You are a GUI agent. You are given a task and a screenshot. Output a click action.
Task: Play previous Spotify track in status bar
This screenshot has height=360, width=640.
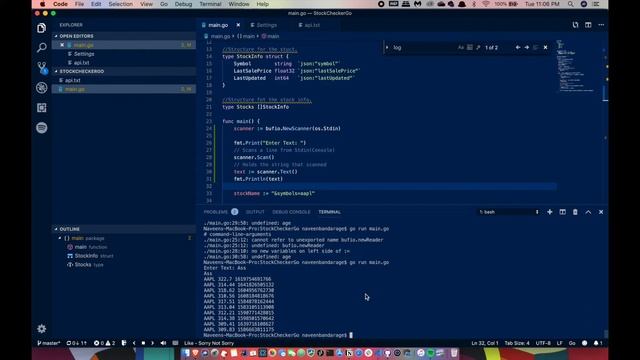pyautogui.click(x=134, y=343)
